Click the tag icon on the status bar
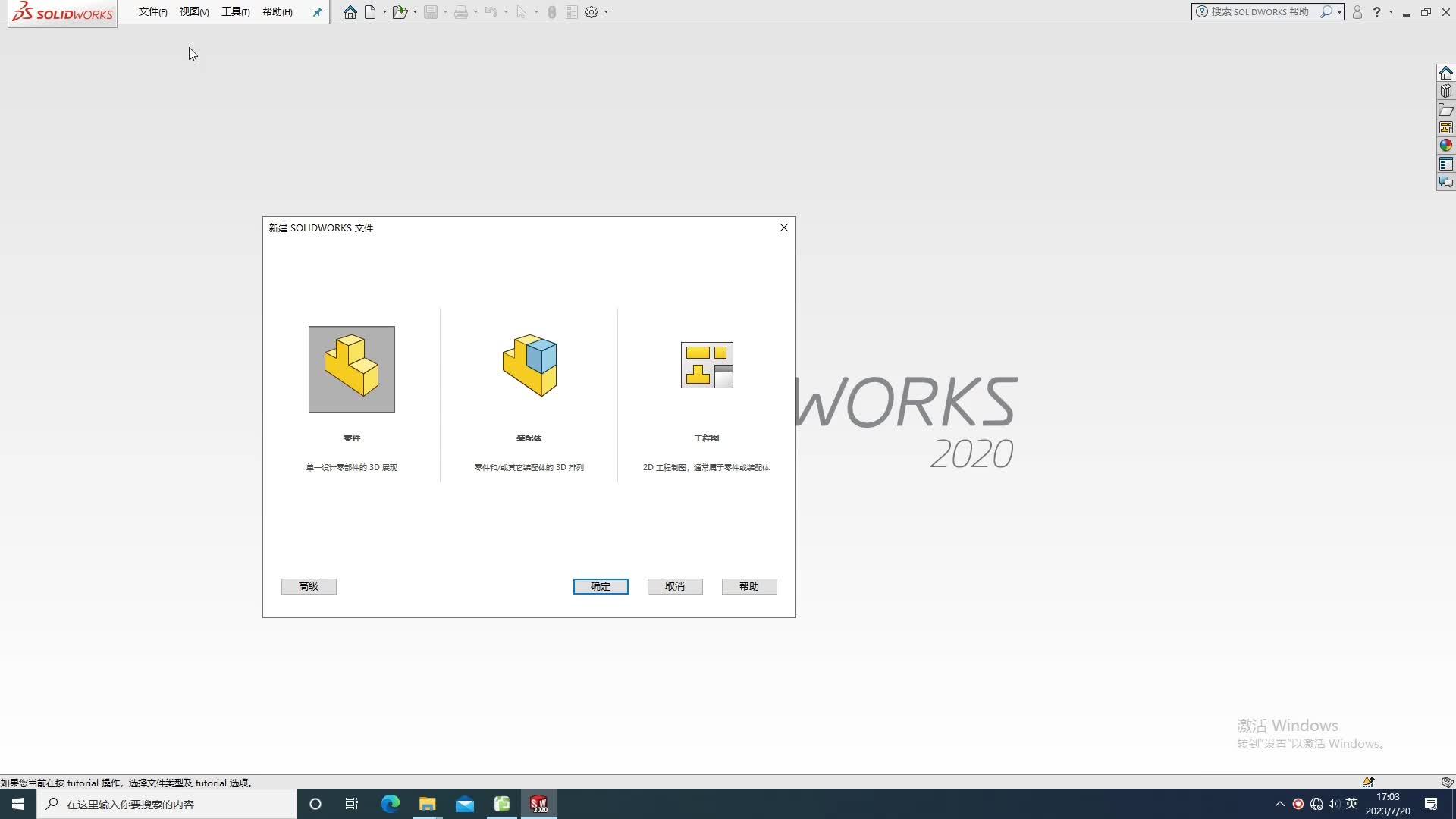The image size is (1456, 819). click(1447, 782)
